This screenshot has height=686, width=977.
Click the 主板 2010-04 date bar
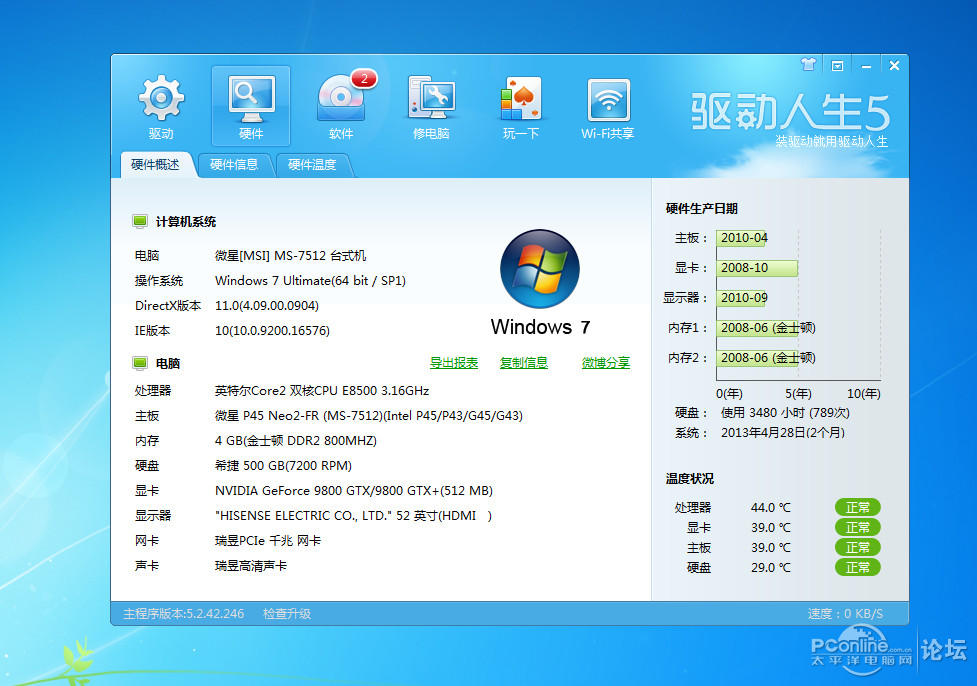pyautogui.click(x=741, y=238)
